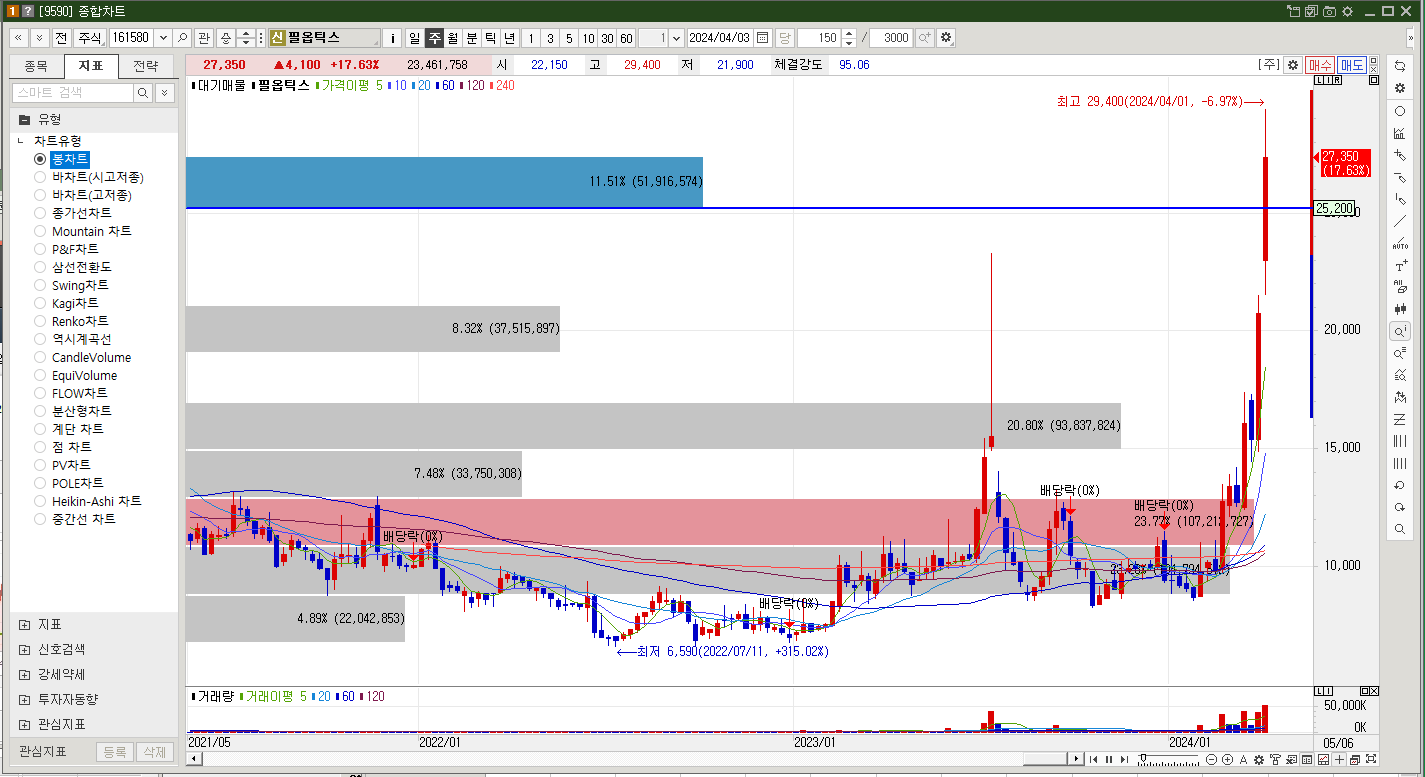Click the candlestick icon in right toolbar

[1400, 309]
